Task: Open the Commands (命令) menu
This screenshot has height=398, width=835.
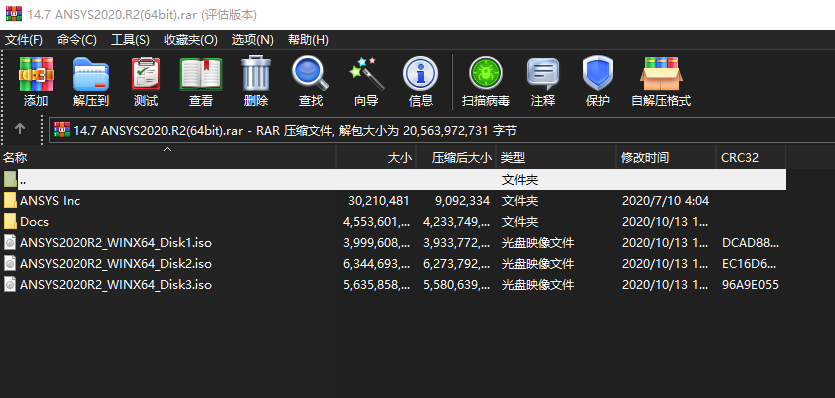Action: (77, 40)
